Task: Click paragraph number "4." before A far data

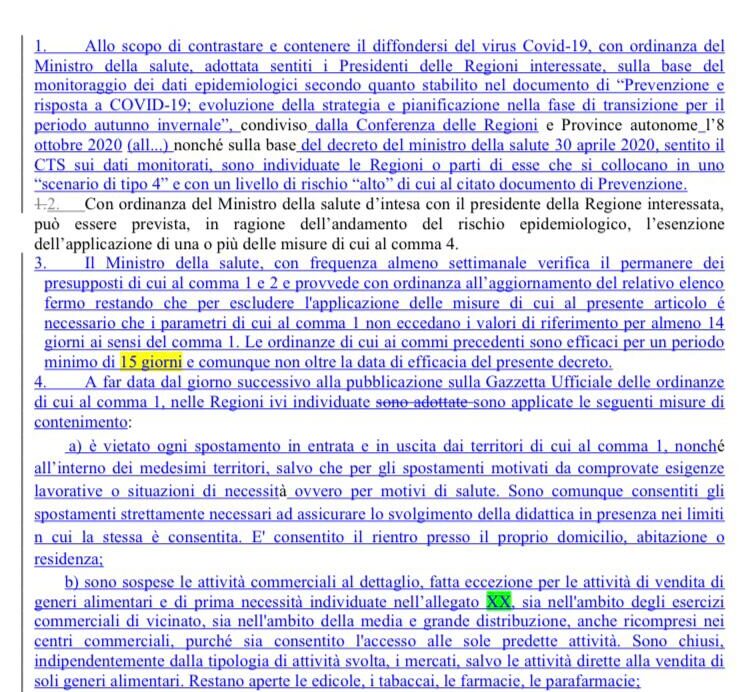Action: [40, 382]
